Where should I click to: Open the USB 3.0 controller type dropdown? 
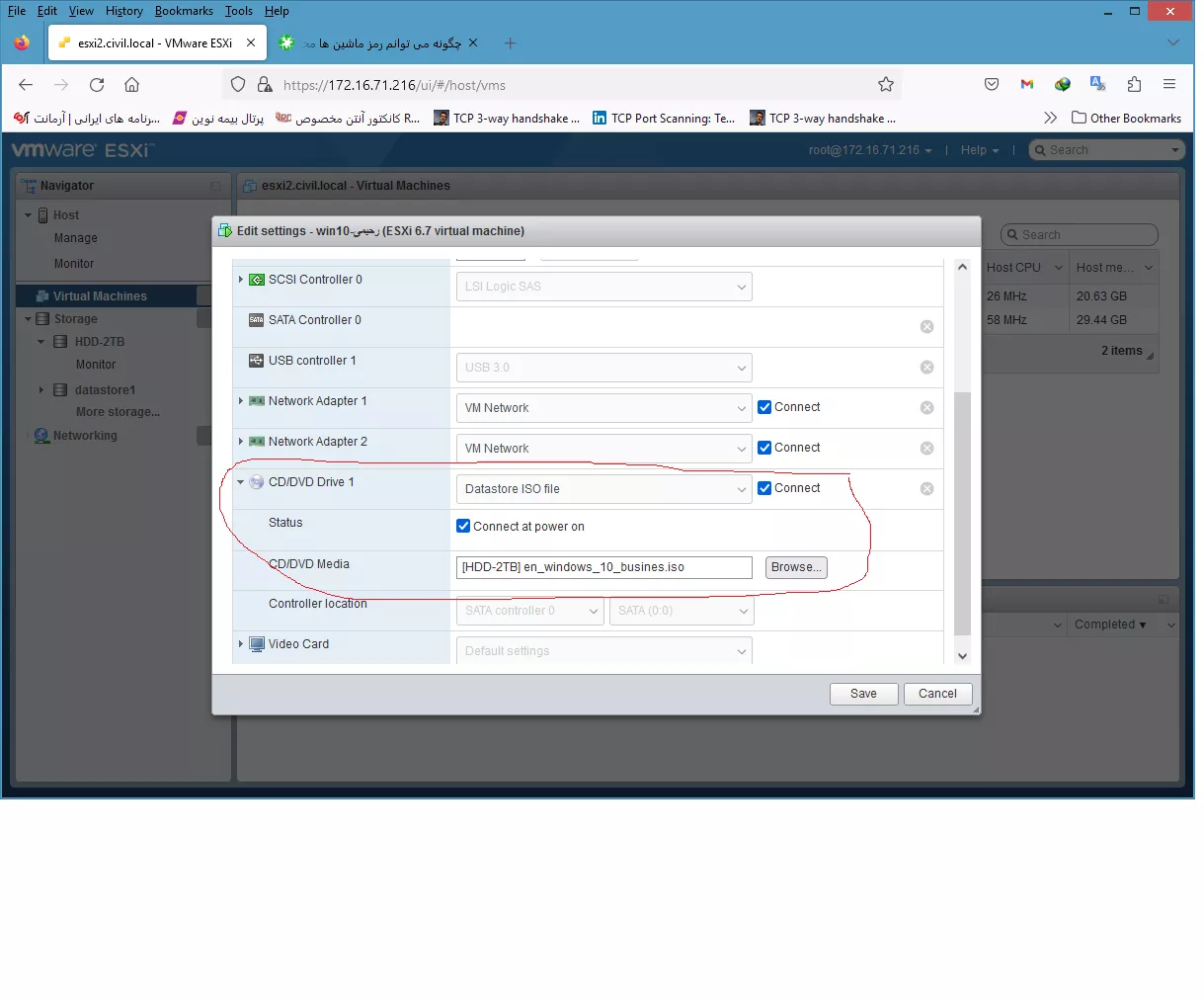coord(603,368)
